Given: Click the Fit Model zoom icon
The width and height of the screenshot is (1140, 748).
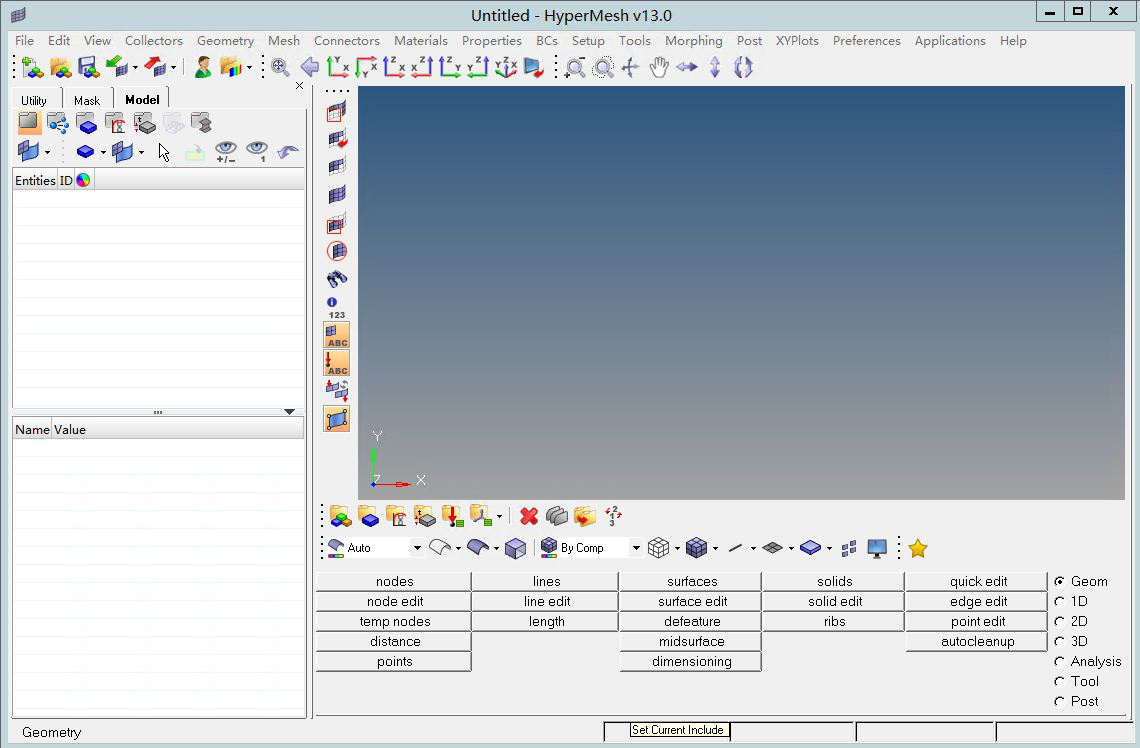Looking at the screenshot, I should [x=280, y=68].
